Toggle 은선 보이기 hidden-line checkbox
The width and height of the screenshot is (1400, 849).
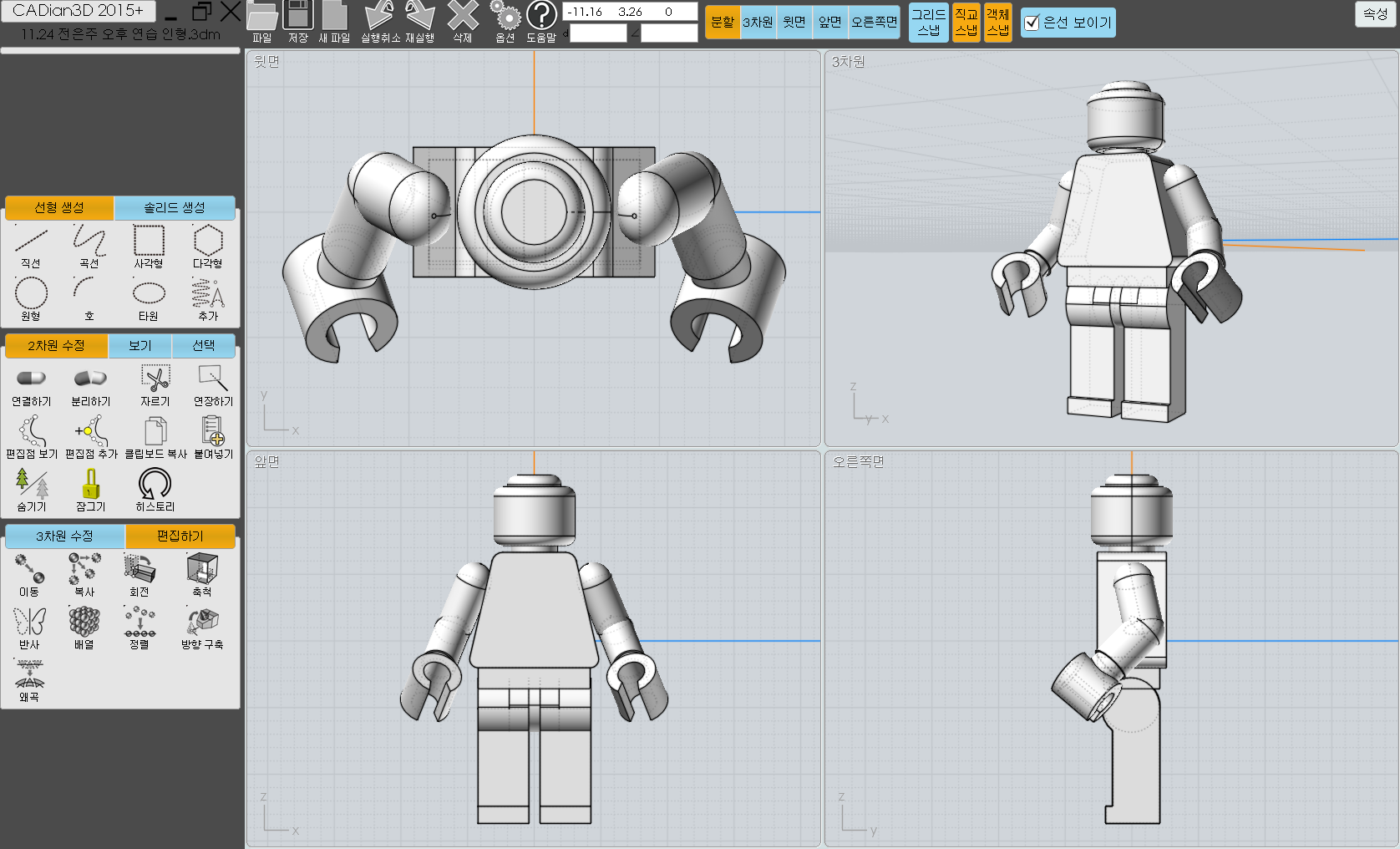coord(1032,23)
